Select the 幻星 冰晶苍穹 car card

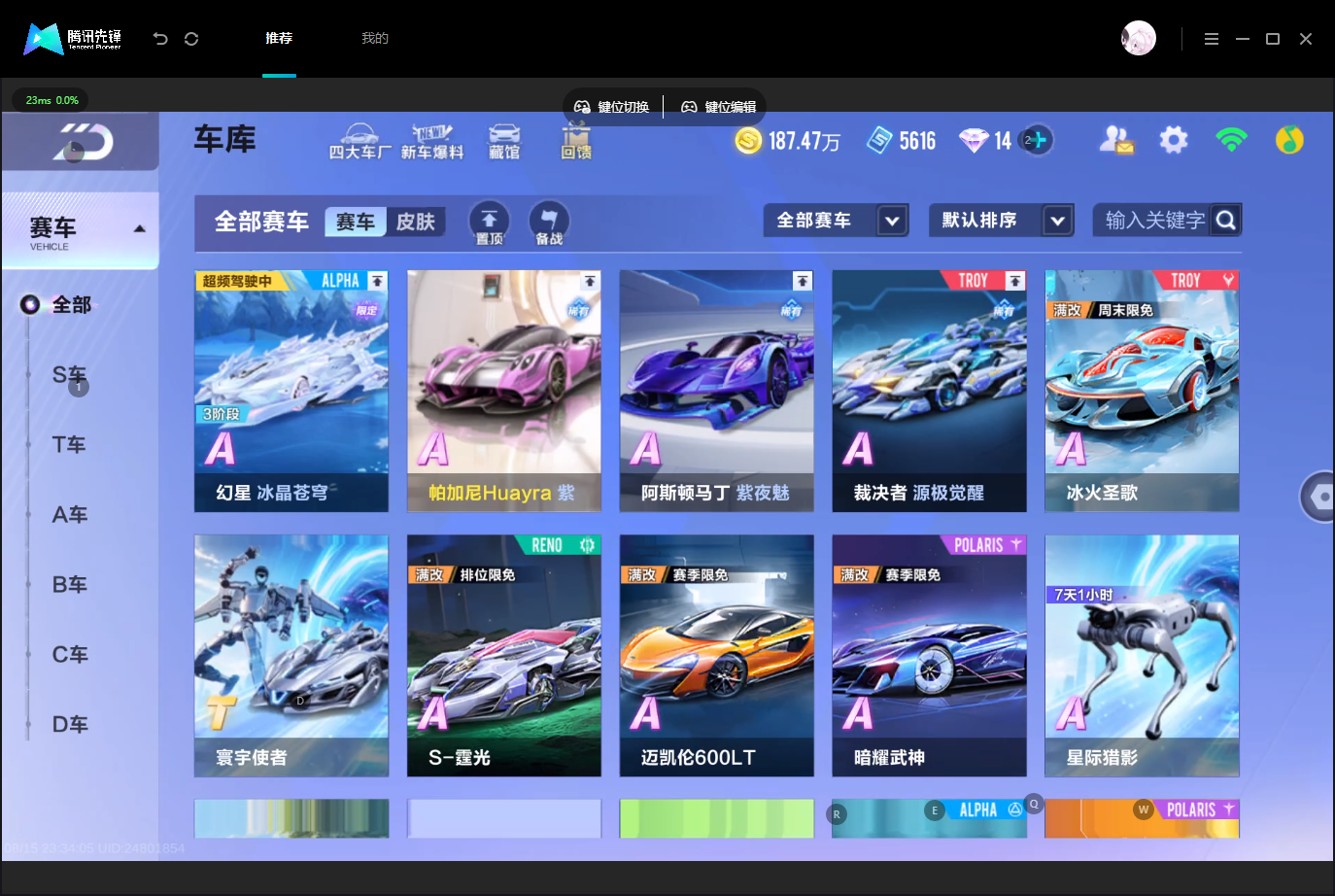tap(291, 391)
